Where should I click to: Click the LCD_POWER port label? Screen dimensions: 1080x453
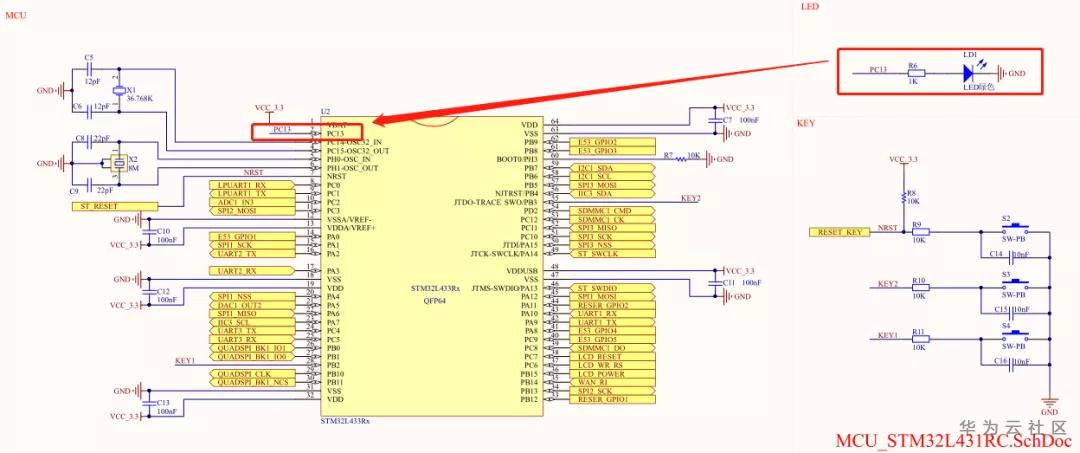[x=612, y=374]
